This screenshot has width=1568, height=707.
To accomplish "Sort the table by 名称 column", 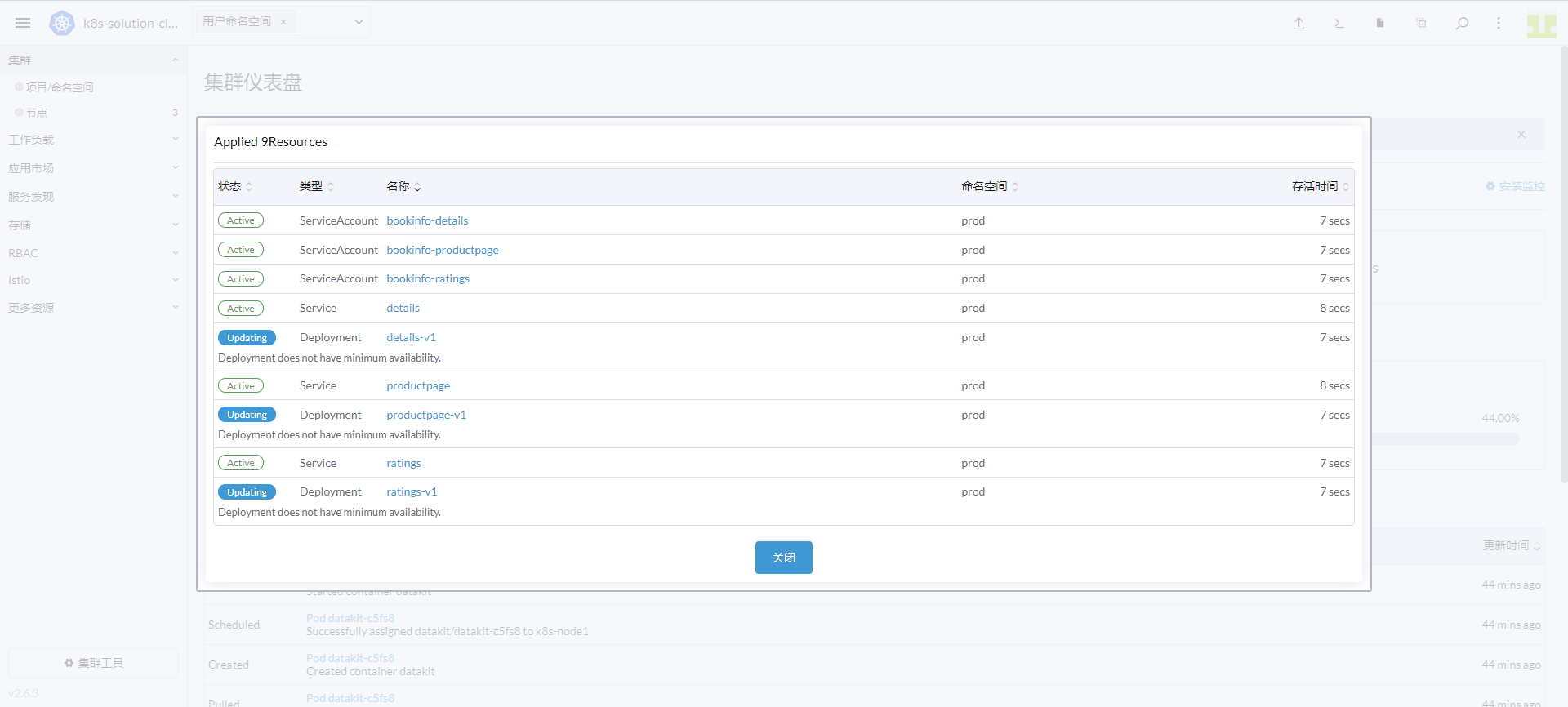I will pyautogui.click(x=403, y=186).
